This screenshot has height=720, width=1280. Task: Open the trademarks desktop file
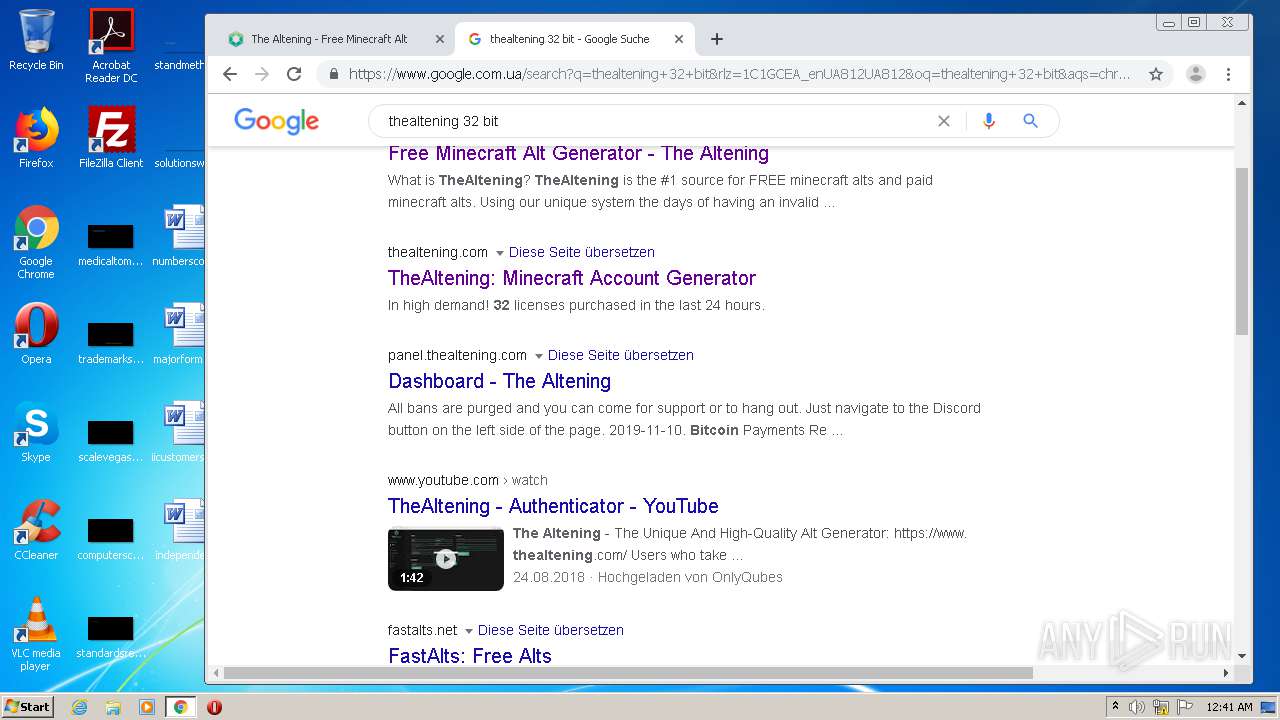(111, 342)
